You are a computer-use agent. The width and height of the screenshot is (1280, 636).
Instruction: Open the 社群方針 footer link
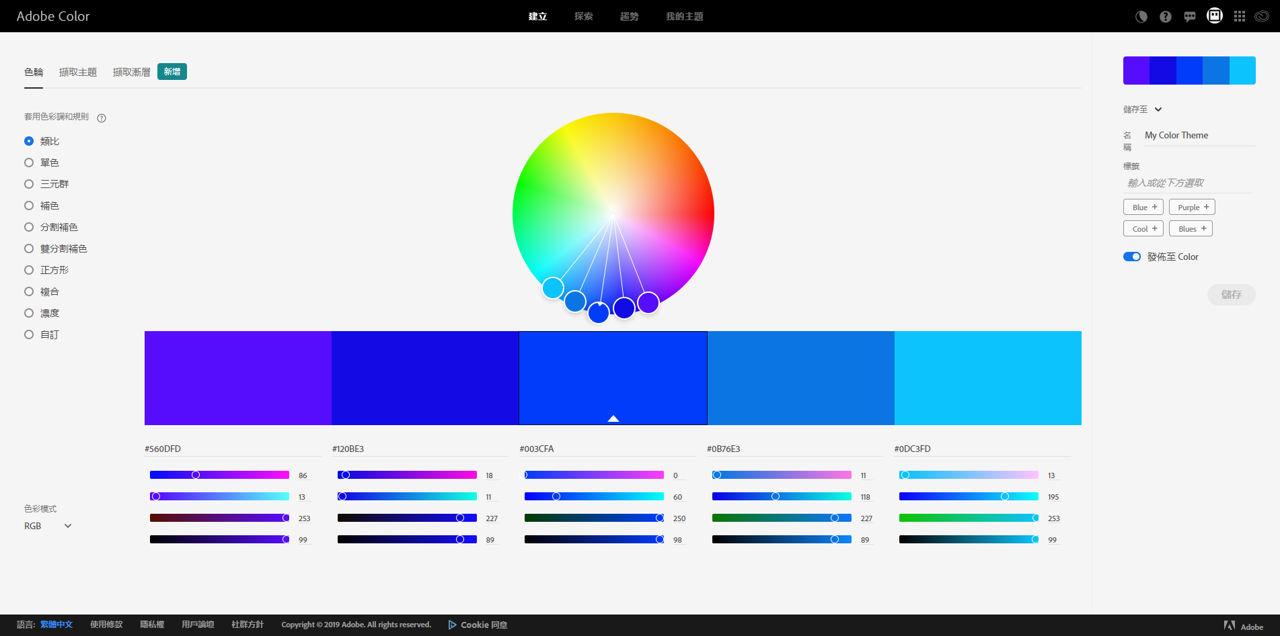click(x=248, y=625)
